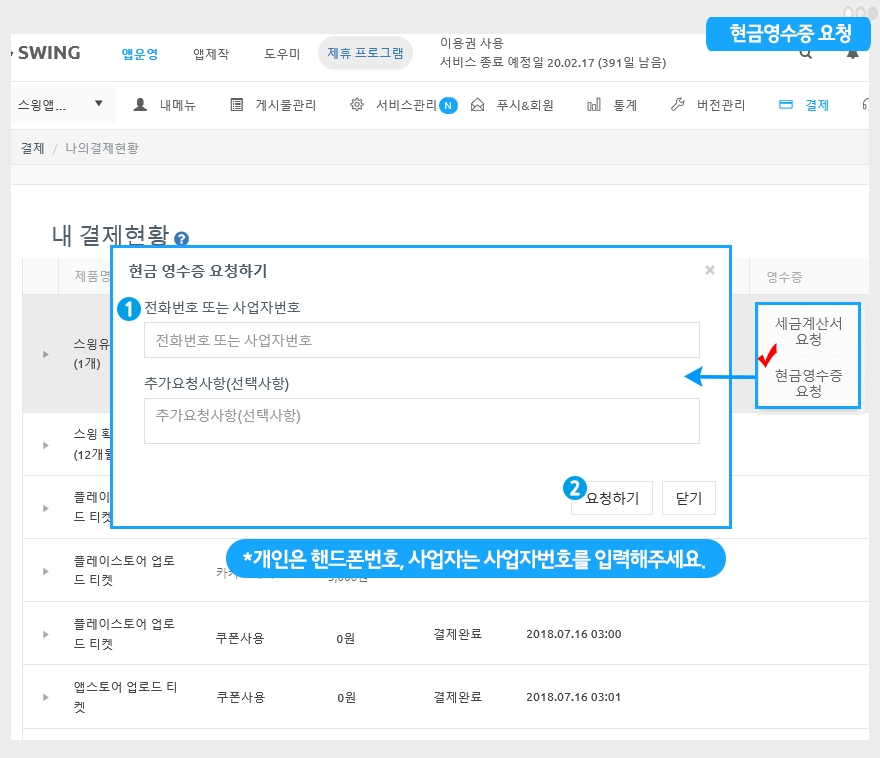The height and width of the screenshot is (758, 880).
Task: Close the 현금 영수증 요청하기 dialog with ×
Action: pos(709,270)
